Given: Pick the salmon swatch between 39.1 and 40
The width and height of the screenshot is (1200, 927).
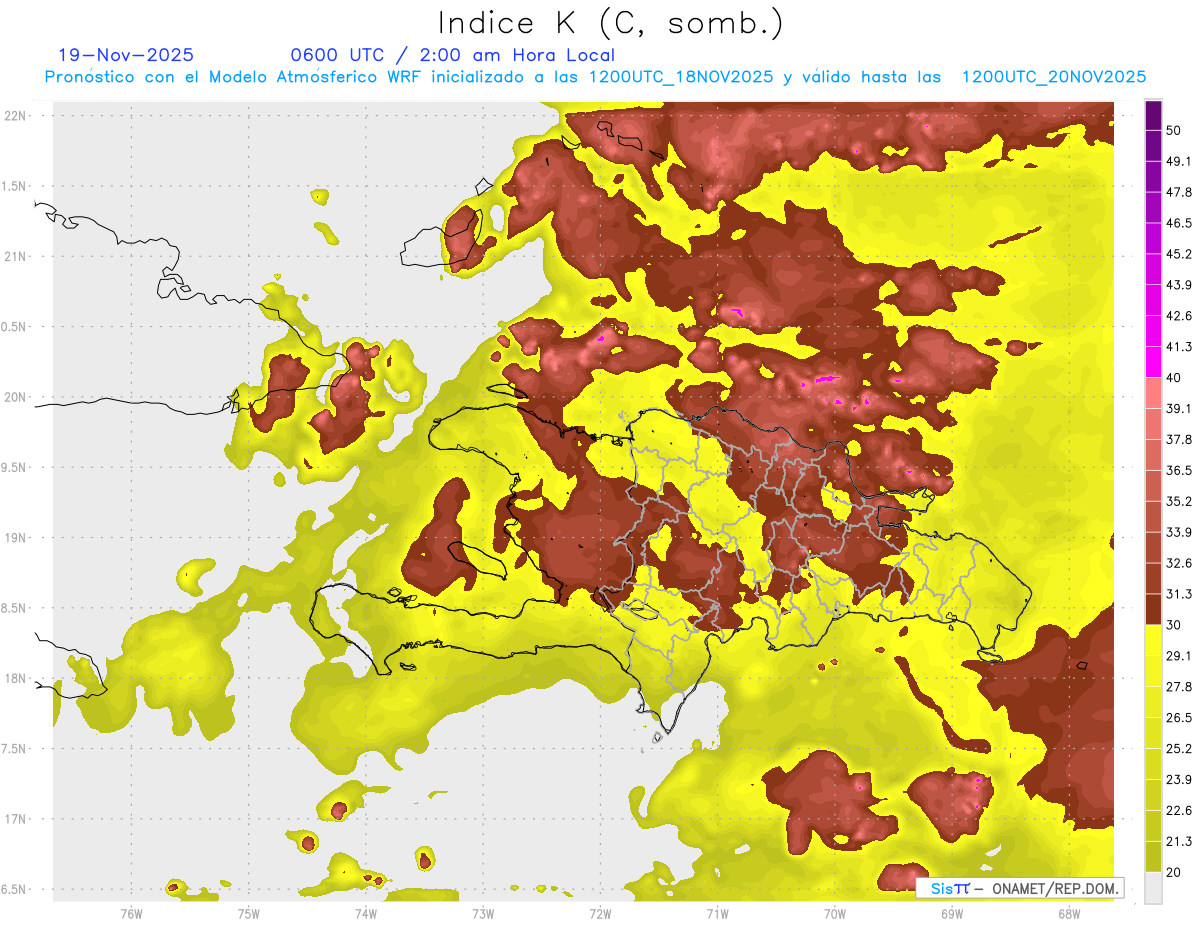Looking at the screenshot, I should point(1153,393).
